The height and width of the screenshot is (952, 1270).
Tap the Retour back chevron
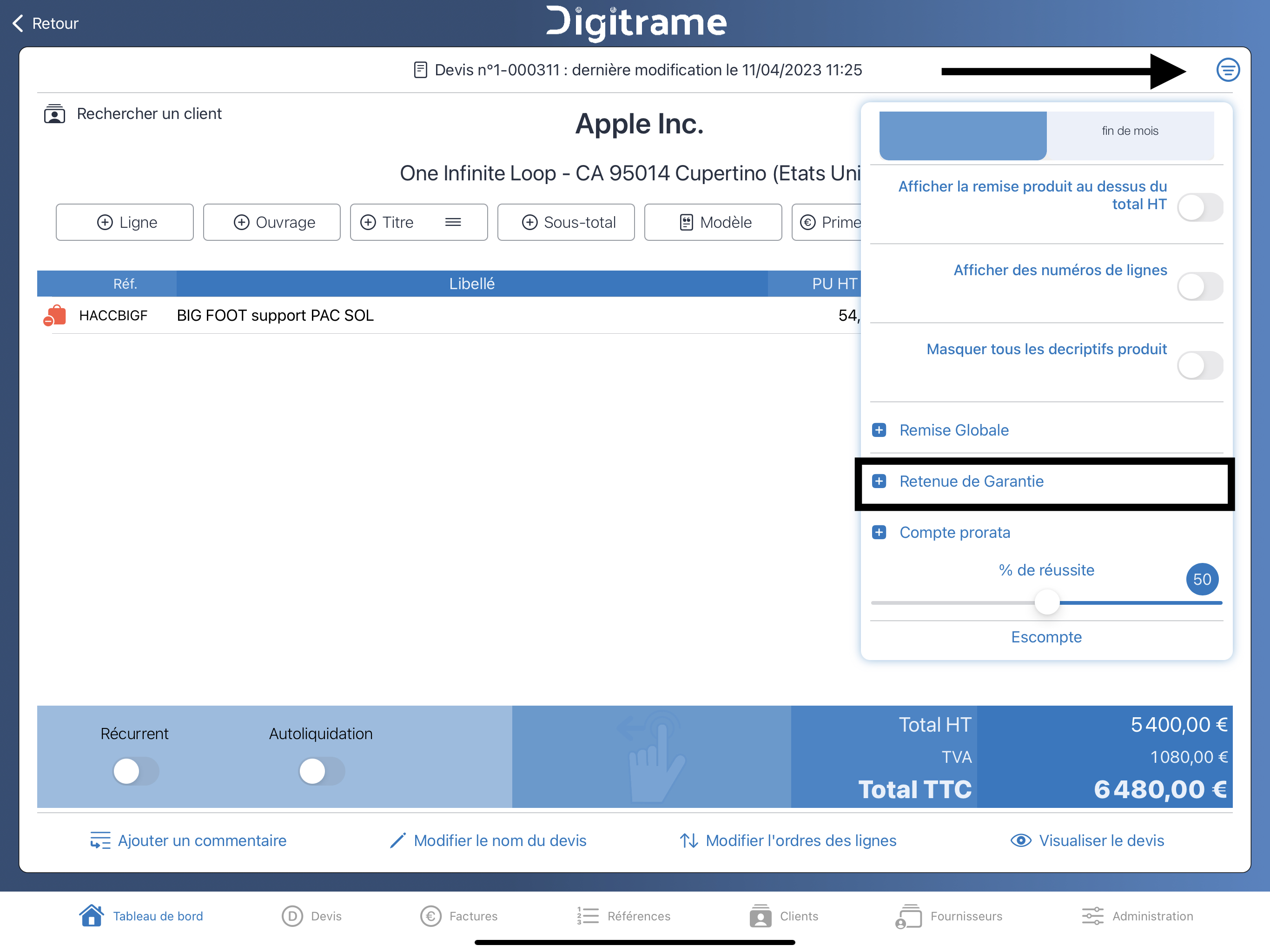18,24
